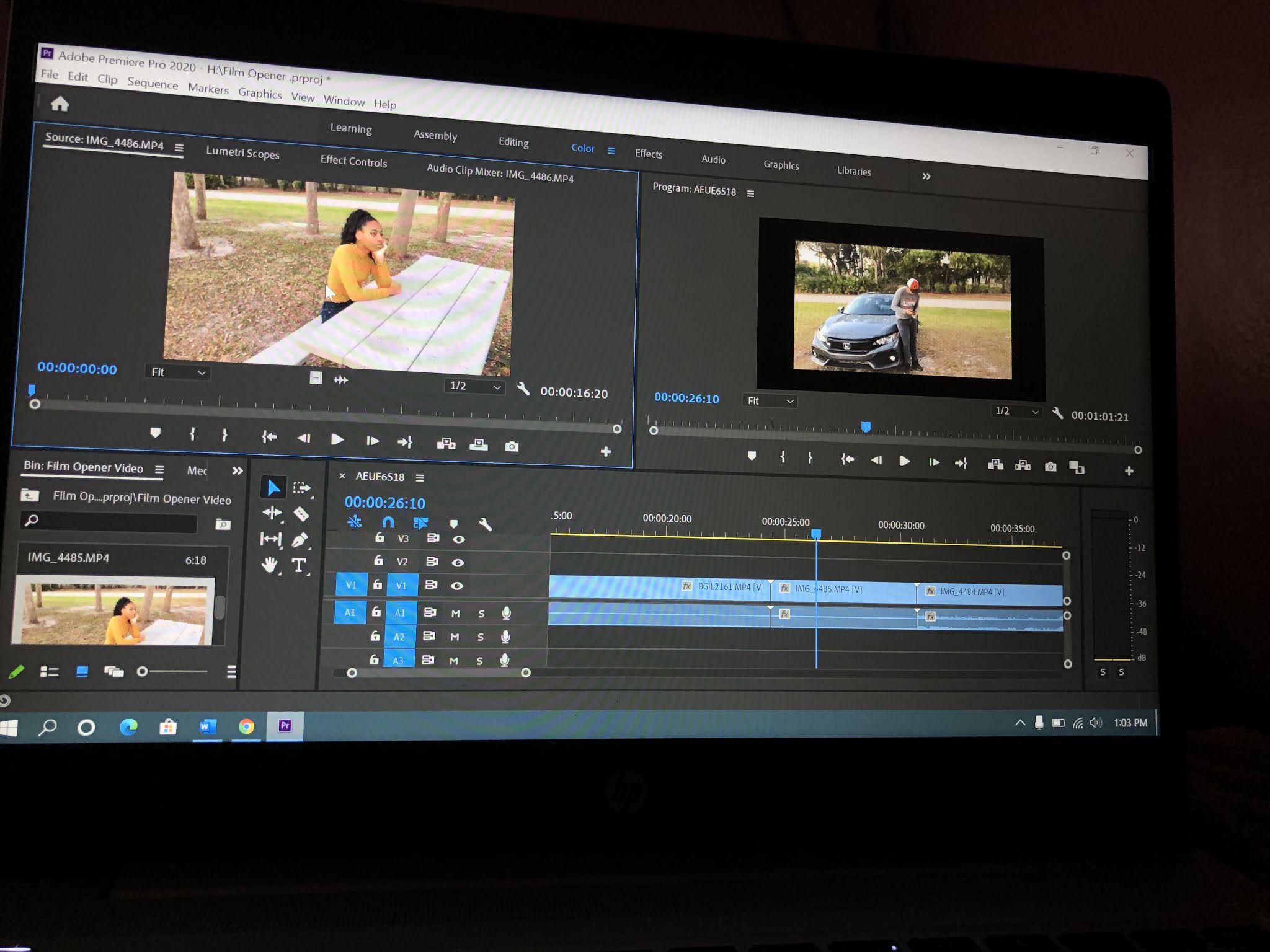
Task: Hide track V1 with eye icon
Action: (457, 586)
